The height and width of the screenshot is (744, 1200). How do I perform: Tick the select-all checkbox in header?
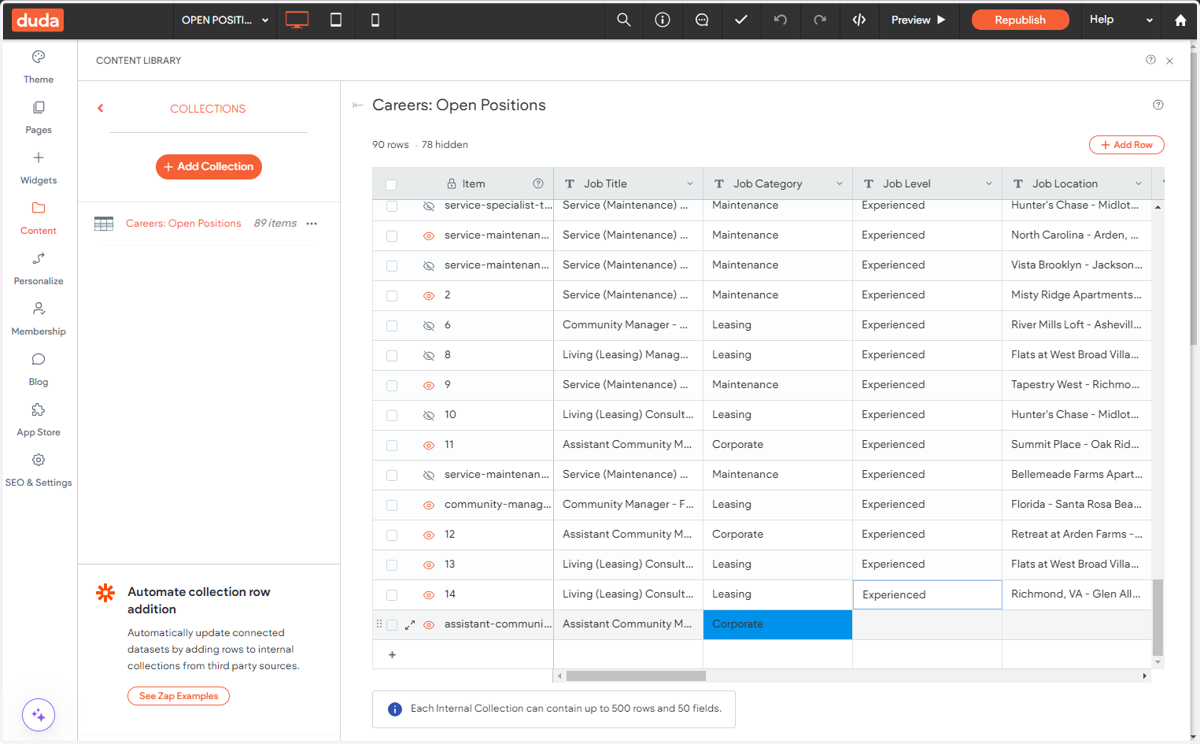pyautogui.click(x=391, y=184)
